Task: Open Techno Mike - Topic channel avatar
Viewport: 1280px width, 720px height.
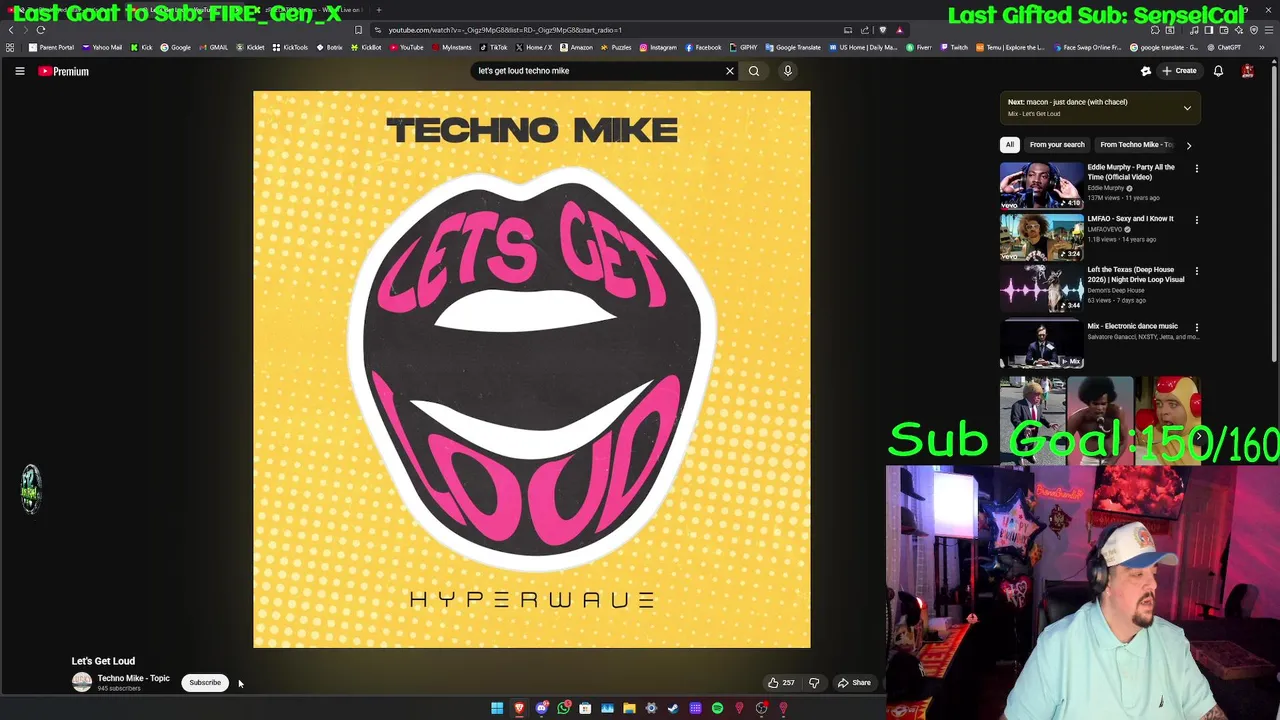Action: pos(82,682)
